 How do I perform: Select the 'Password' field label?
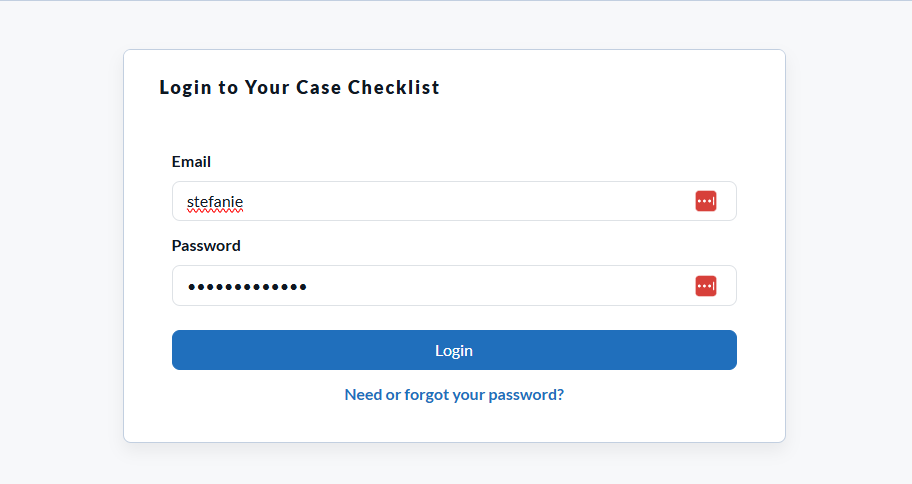[206, 245]
